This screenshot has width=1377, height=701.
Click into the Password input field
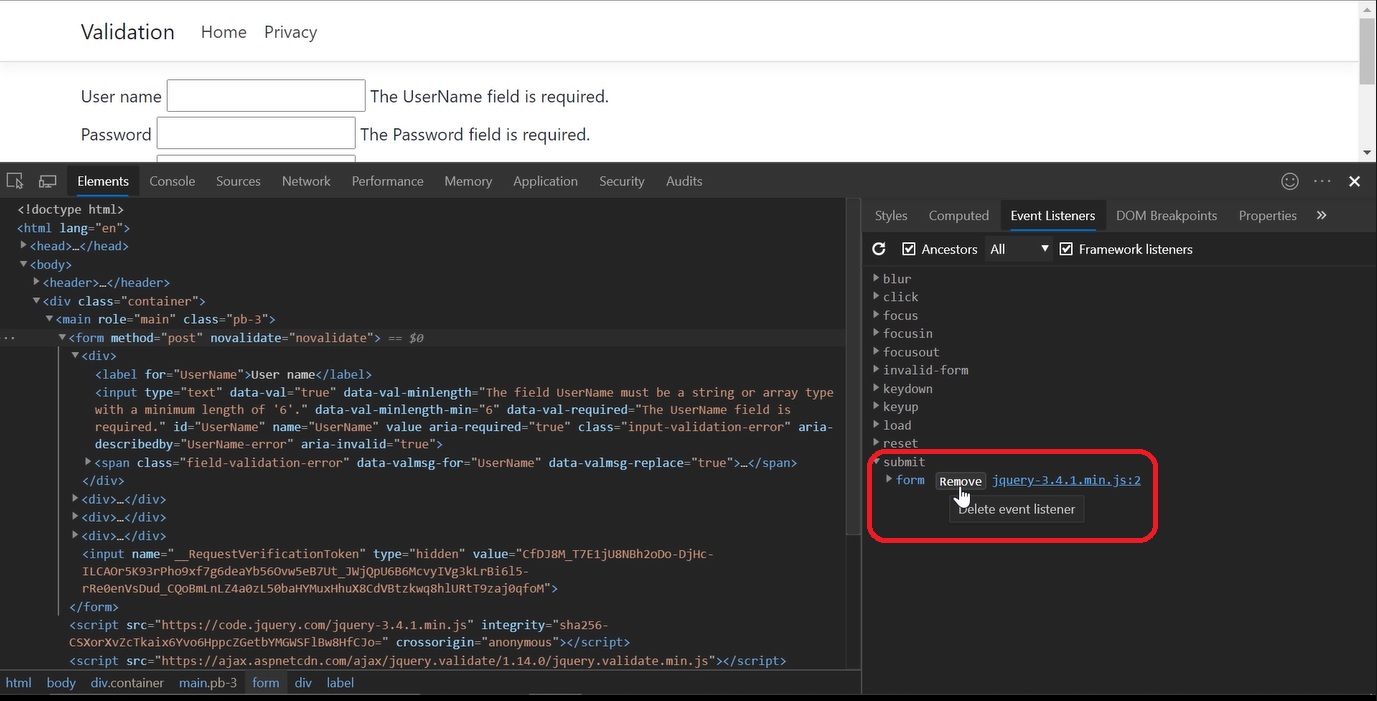[256, 133]
